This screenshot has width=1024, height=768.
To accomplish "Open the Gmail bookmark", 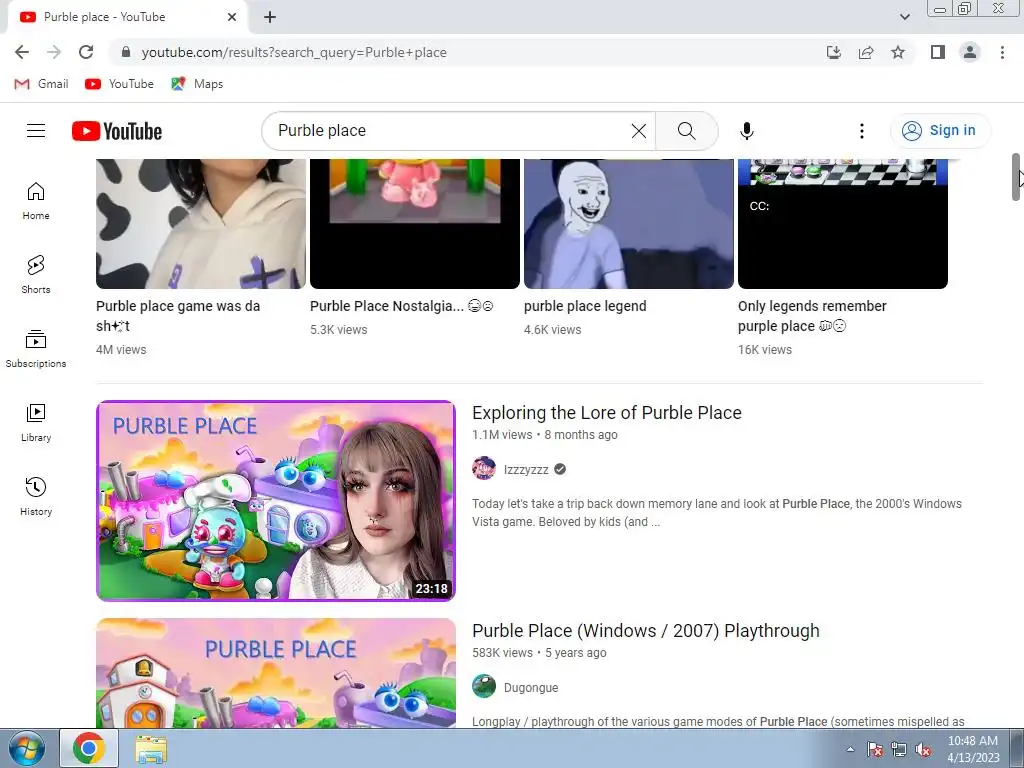I will [x=41, y=84].
